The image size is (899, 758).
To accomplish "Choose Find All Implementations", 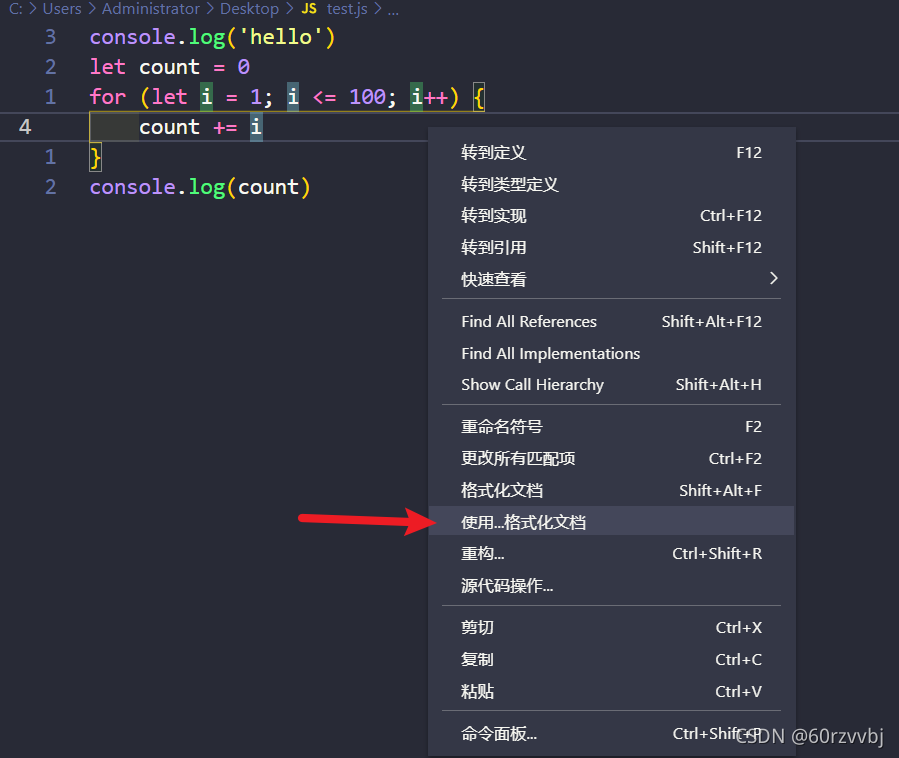I will tap(550, 353).
